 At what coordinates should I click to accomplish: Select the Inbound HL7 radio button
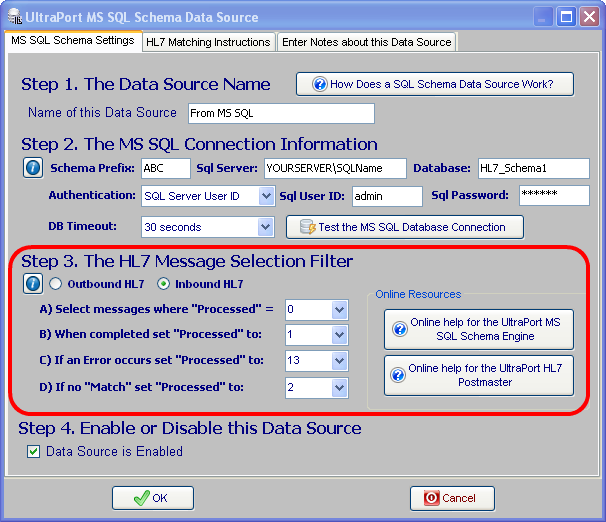point(165,284)
